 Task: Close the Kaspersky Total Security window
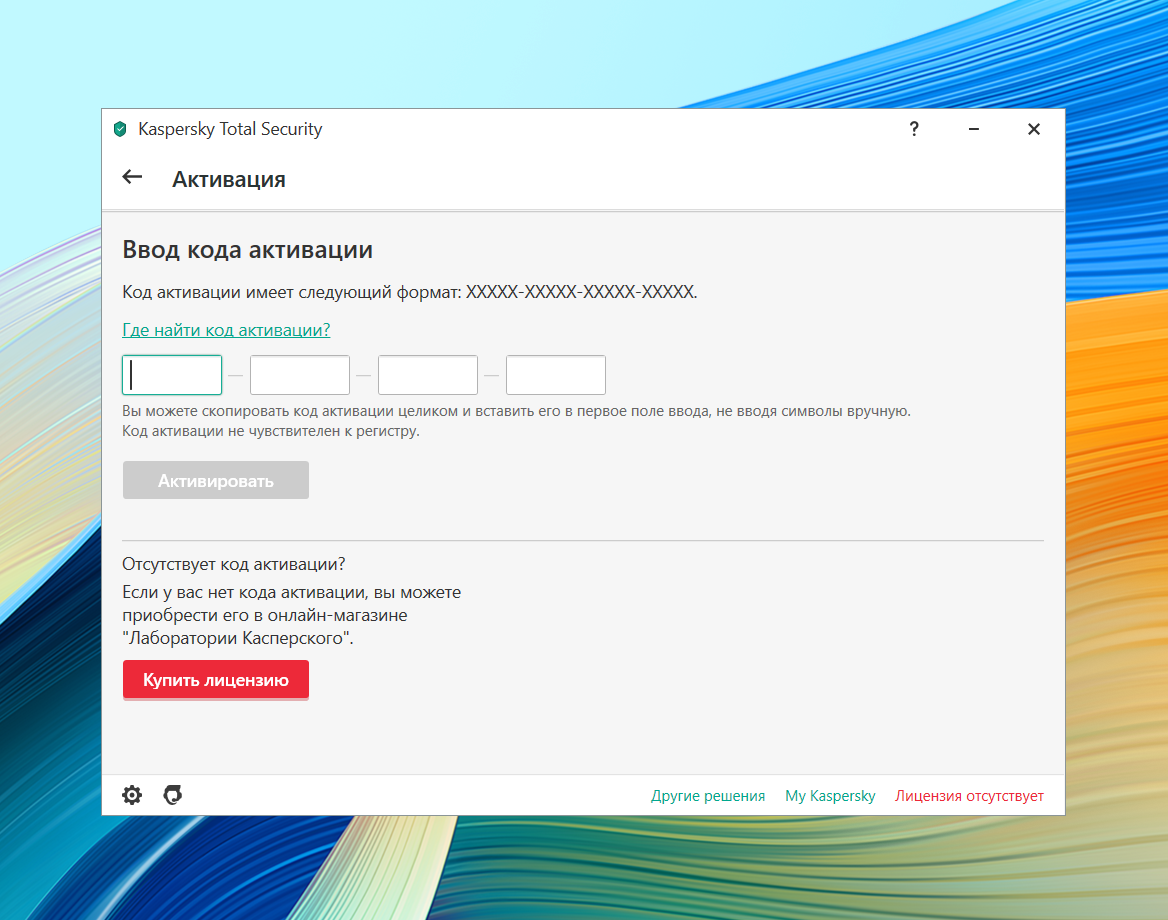[x=1034, y=129]
